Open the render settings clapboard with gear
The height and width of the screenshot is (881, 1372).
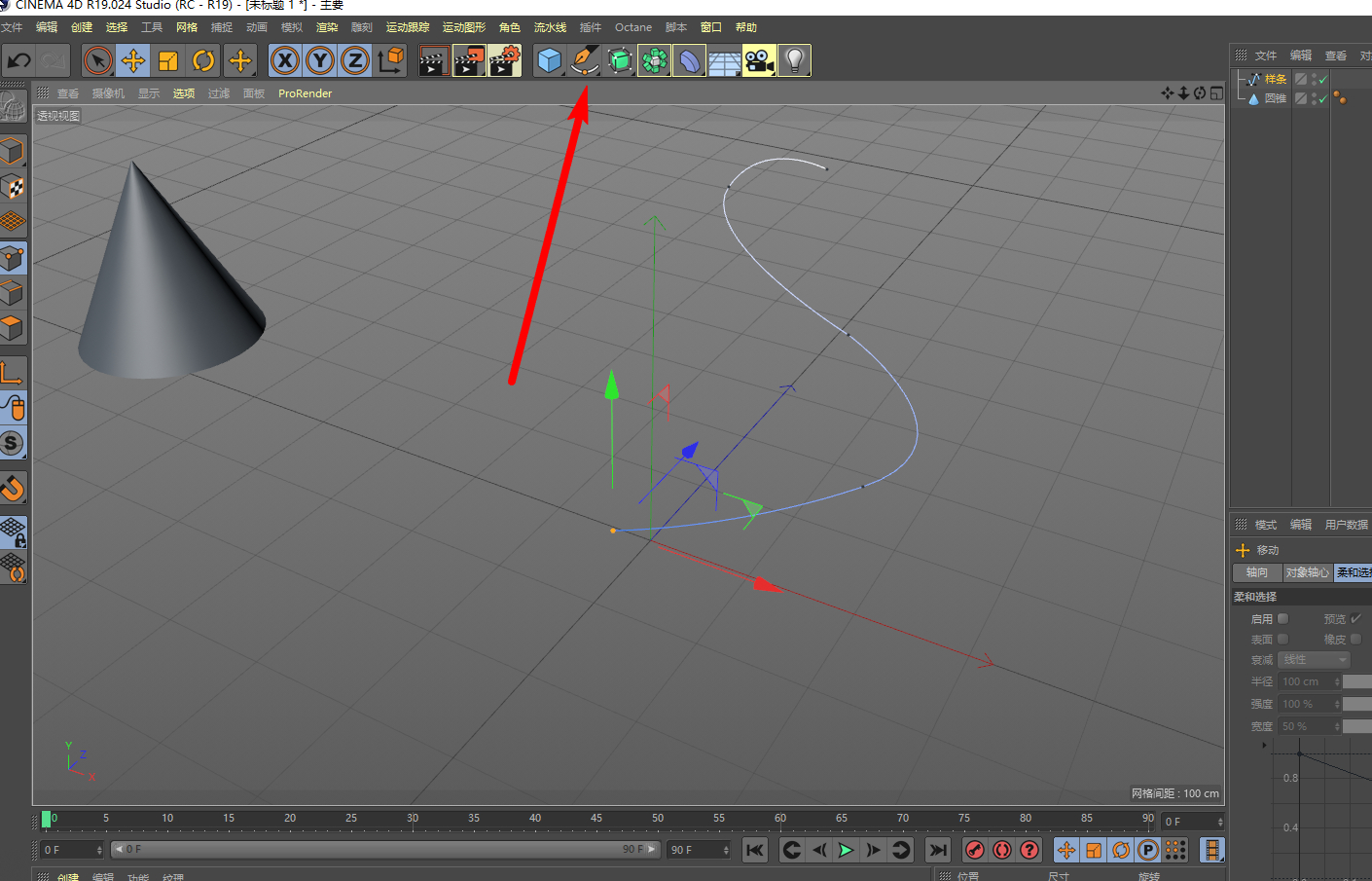[504, 60]
